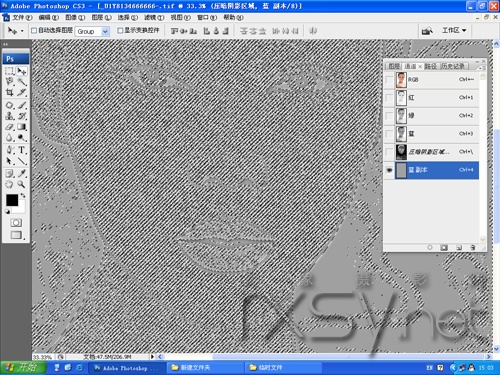Screen dimensions: 500x375
Task: Delete current channel with trash icon
Action: point(473,248)
